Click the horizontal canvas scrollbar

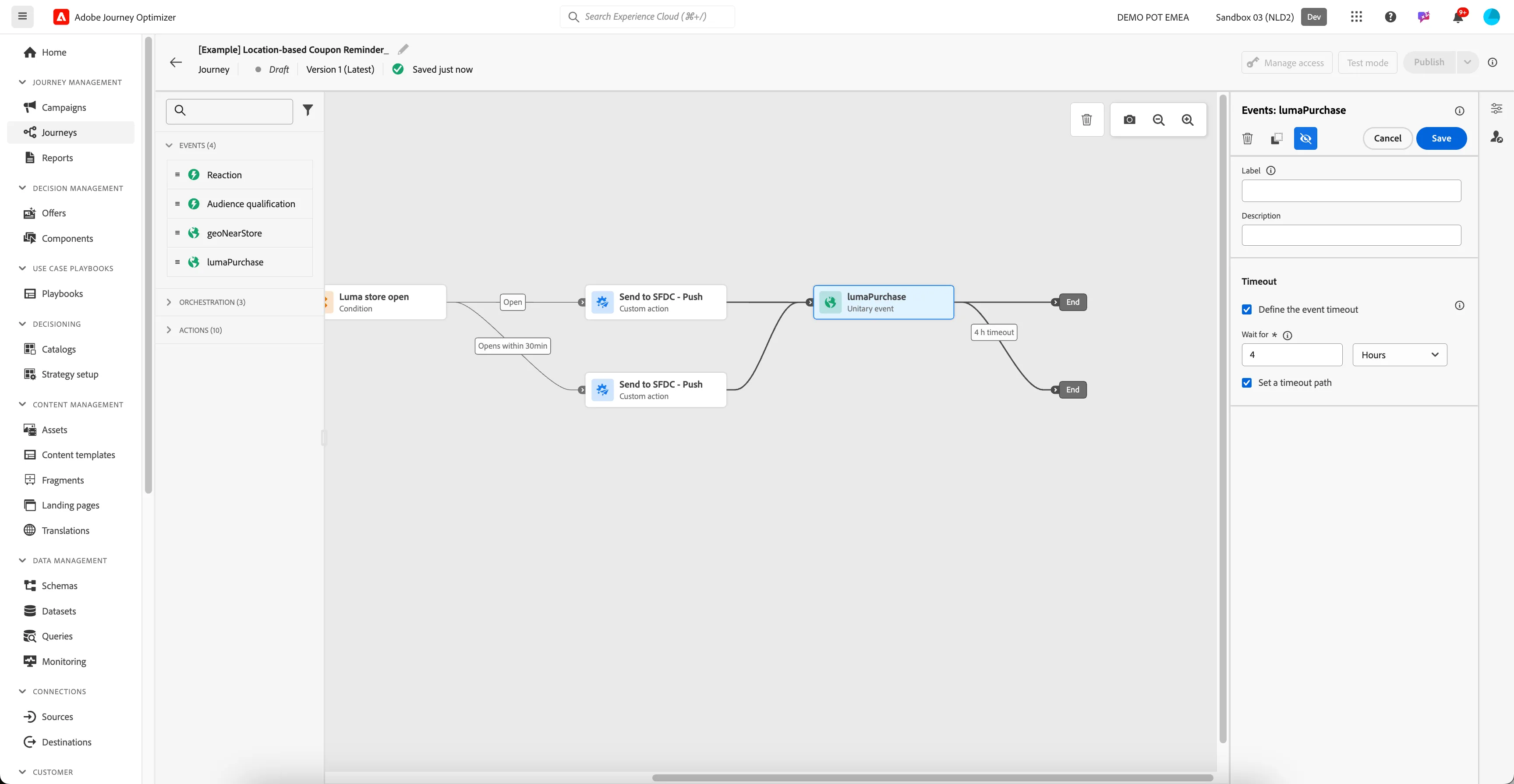click(x=932, y=777)
